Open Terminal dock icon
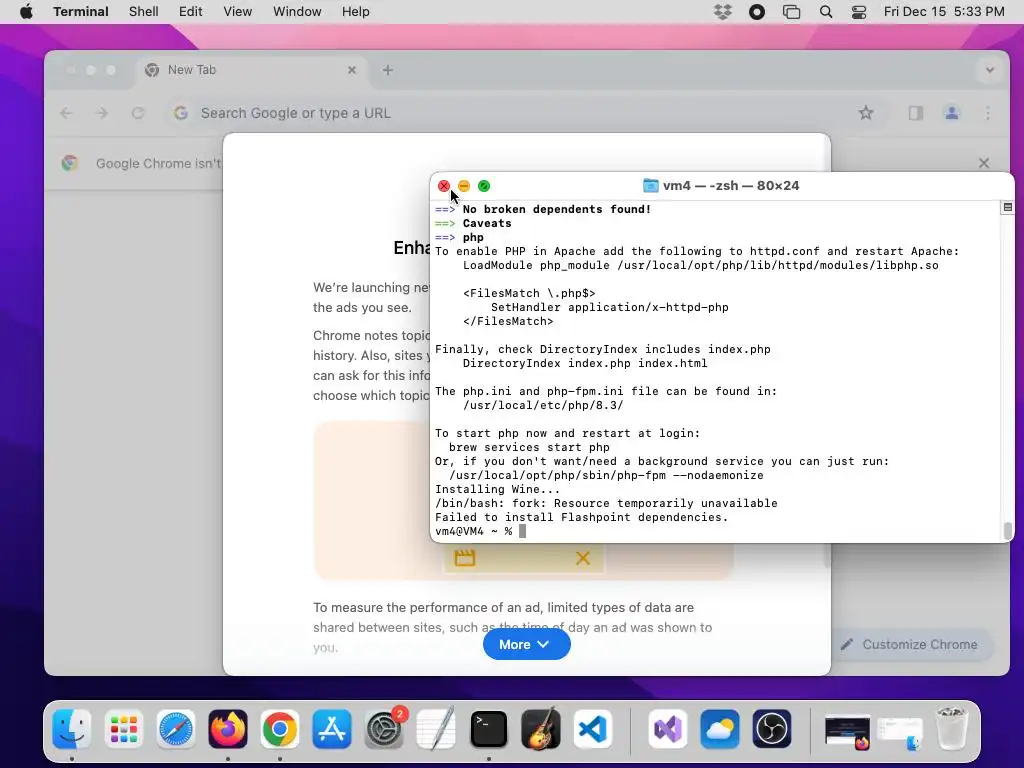 tap(488, 729)
